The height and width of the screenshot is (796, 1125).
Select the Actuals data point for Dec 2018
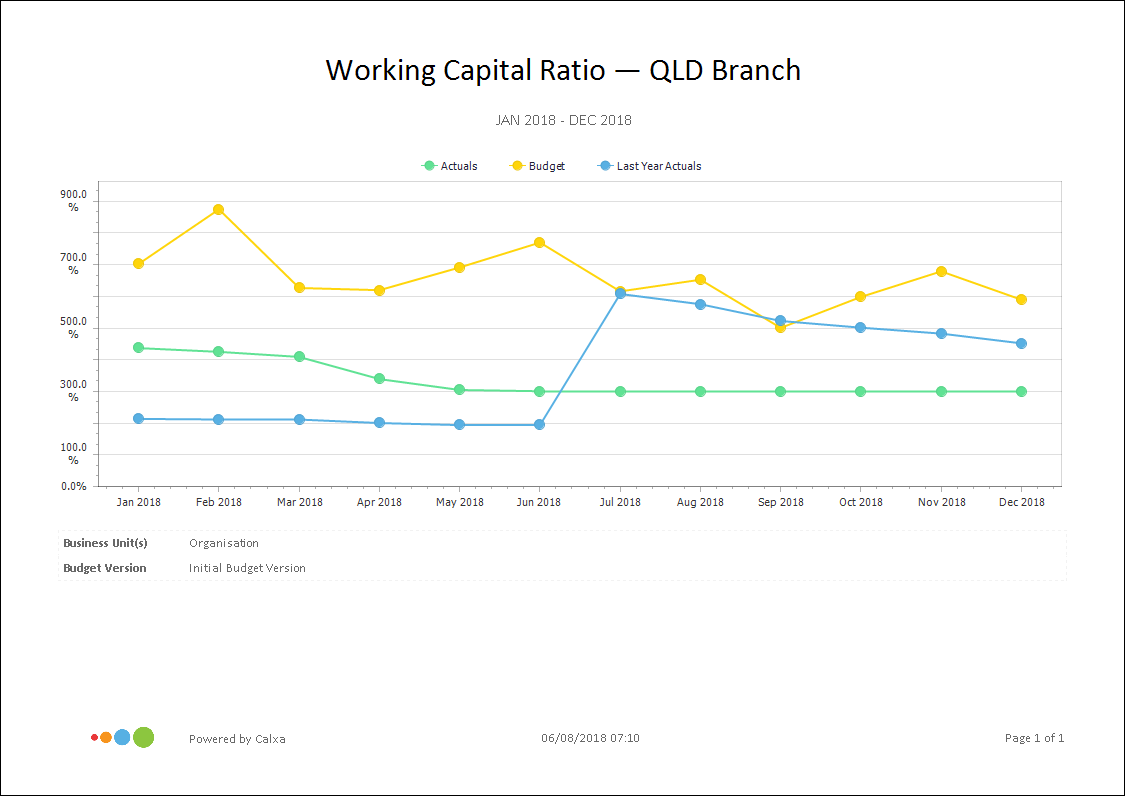point(1022,391)
